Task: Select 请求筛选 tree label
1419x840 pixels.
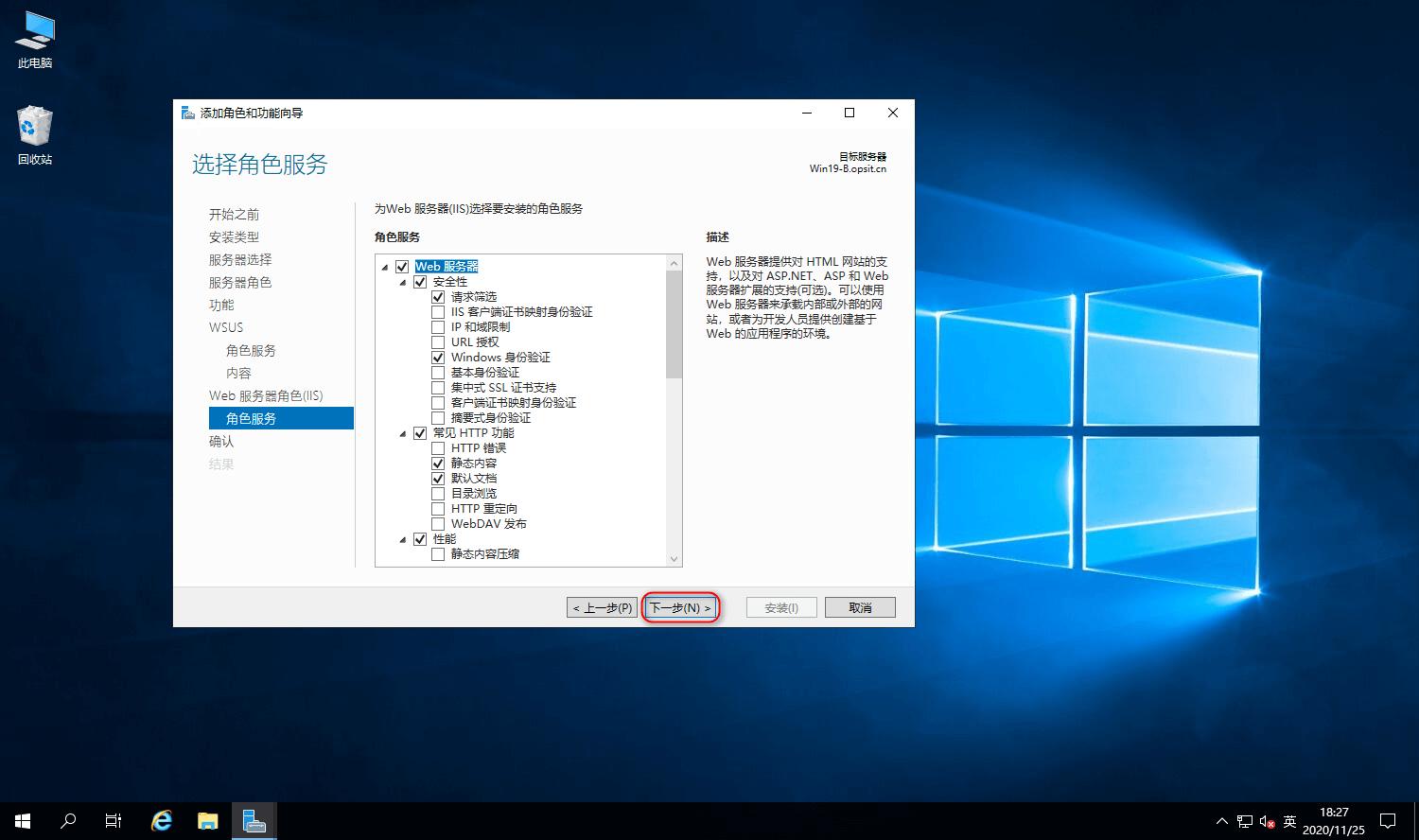Action: [x=474, y=297]
